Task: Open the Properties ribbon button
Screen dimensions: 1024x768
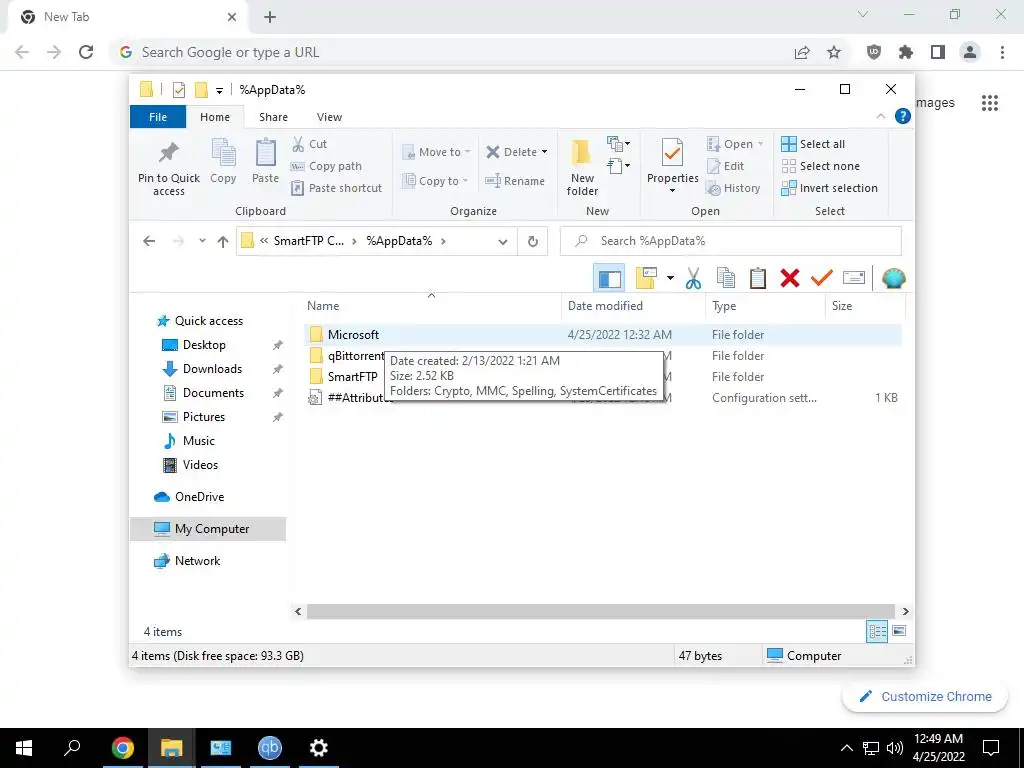Action: pyautogui.click(x=673, y=166)
